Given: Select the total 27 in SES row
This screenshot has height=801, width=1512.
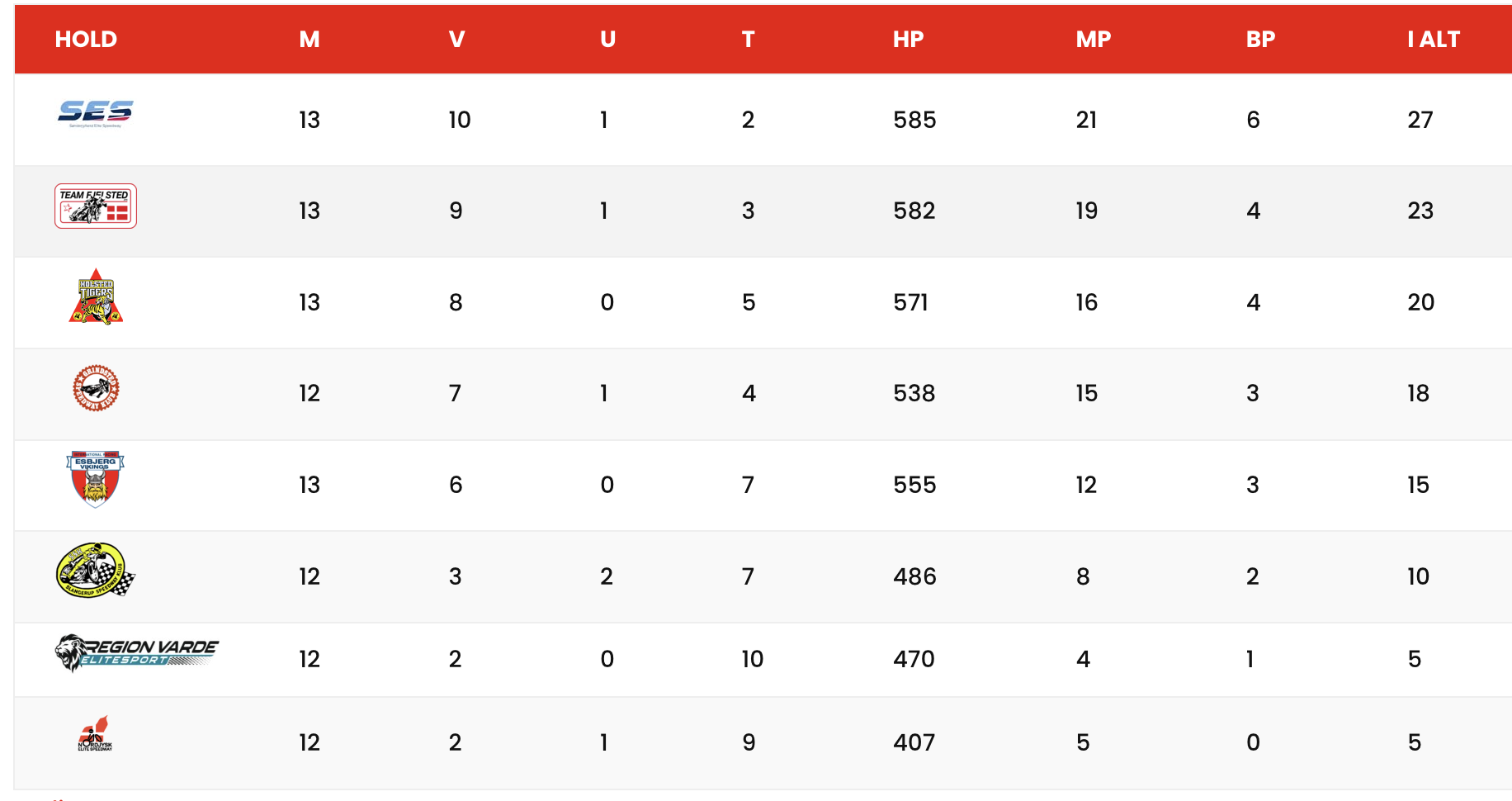Looking at the screenshot, I should point(1420,120).
